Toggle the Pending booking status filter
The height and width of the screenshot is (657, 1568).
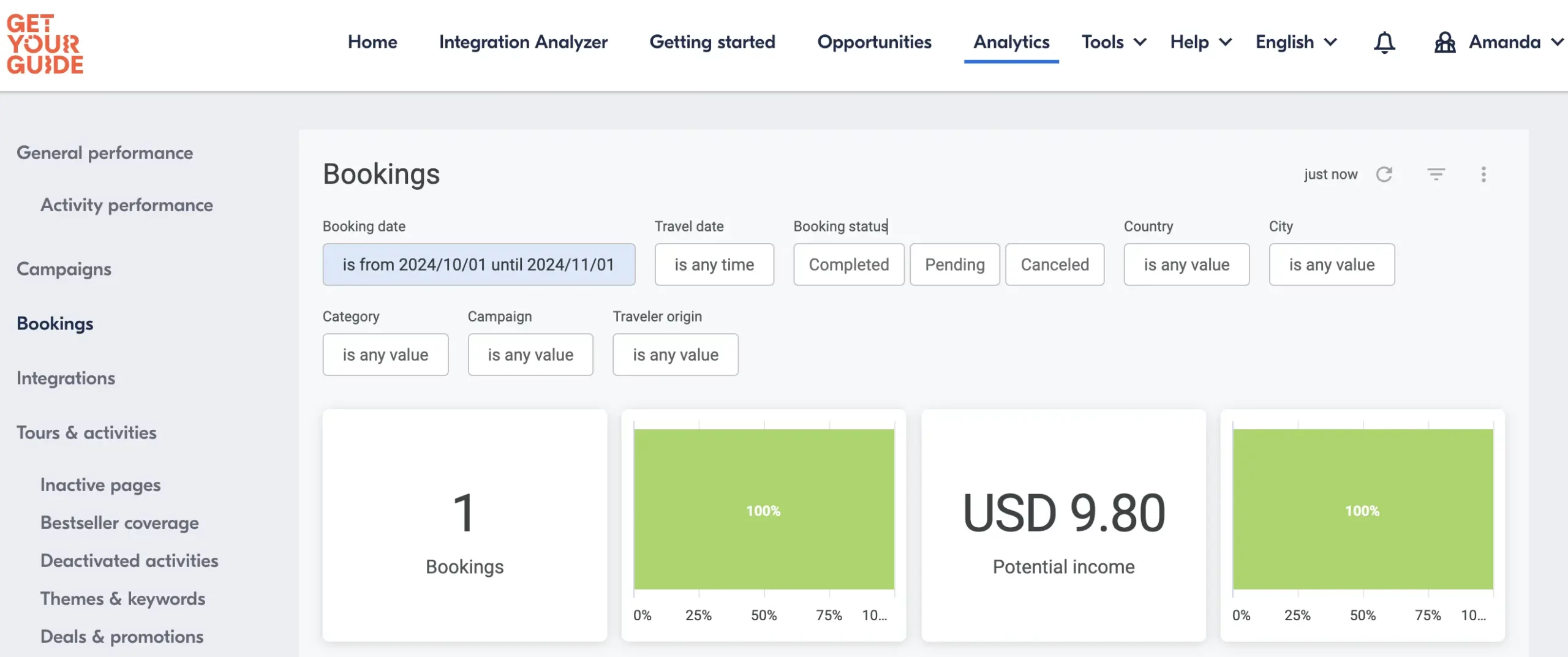[955, 265]
